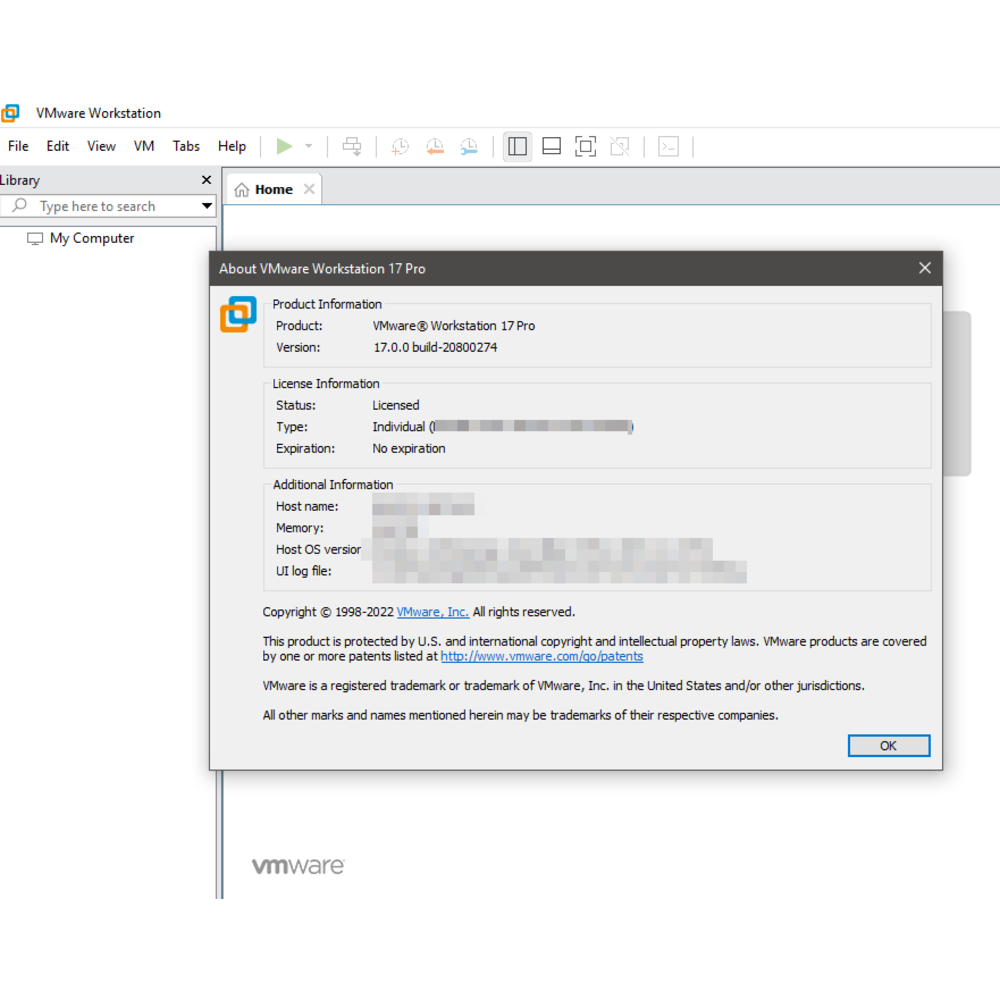
Task: Take a snapshot using the clock icon
Action: point(400,147)
